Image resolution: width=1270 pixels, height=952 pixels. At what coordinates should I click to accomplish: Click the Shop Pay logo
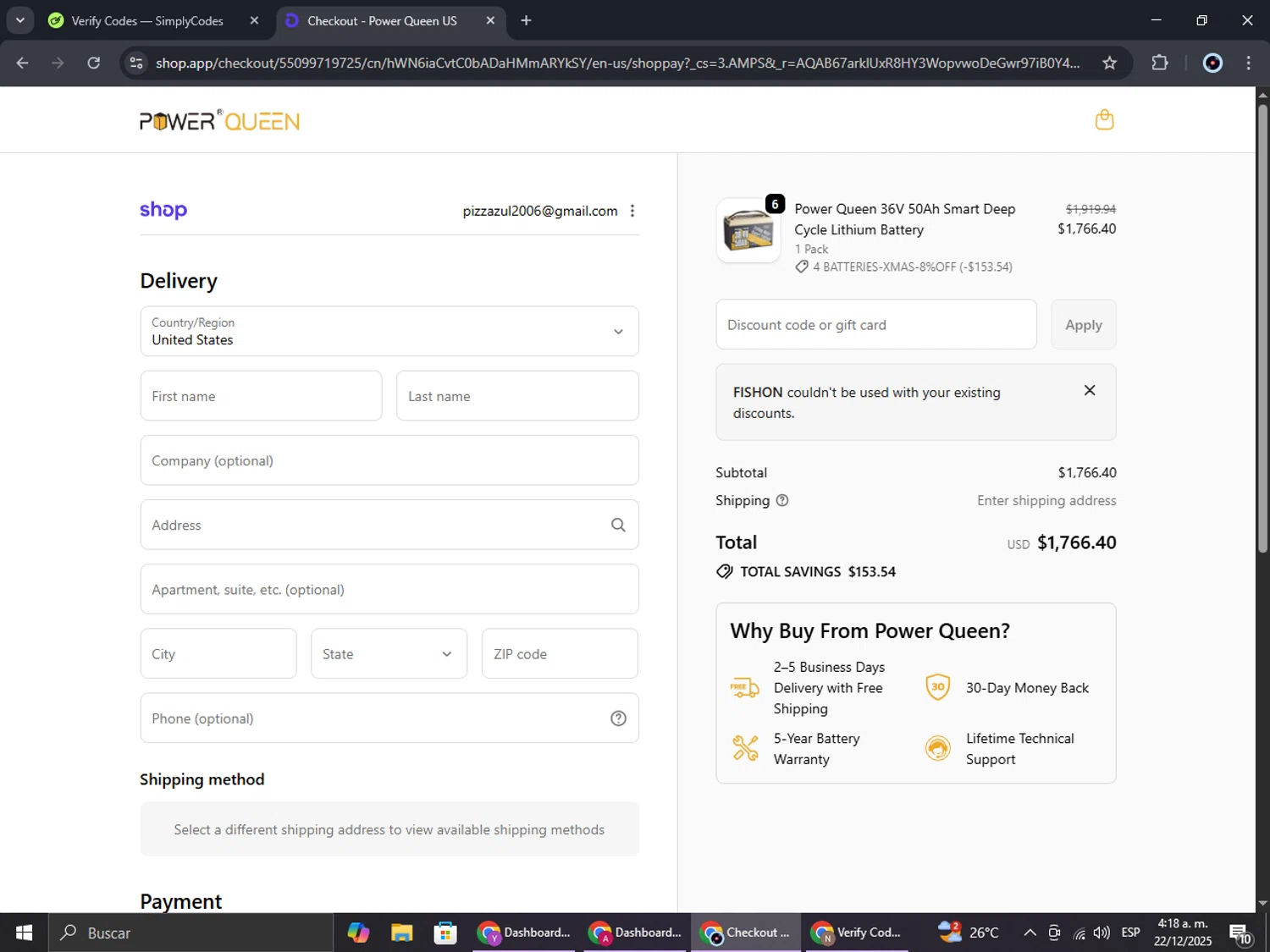163,210
